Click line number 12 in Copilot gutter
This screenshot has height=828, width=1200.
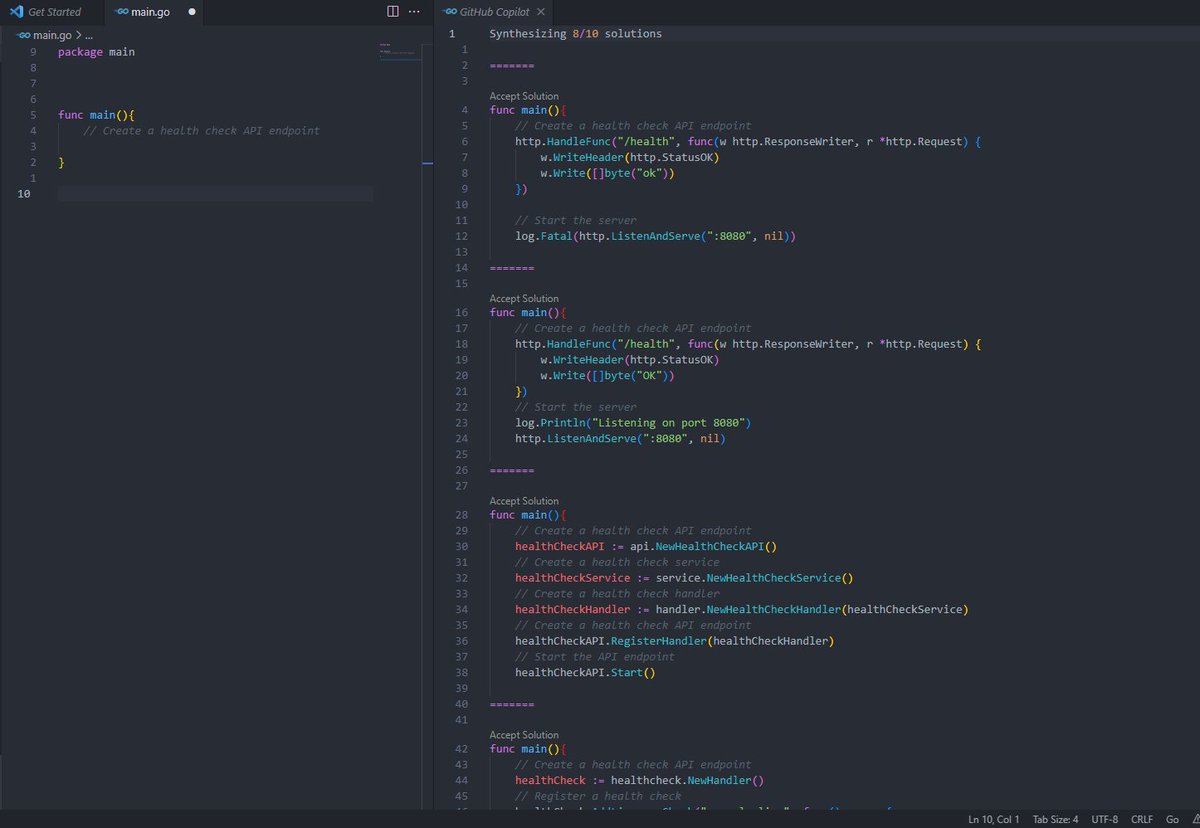pos(462,236)
